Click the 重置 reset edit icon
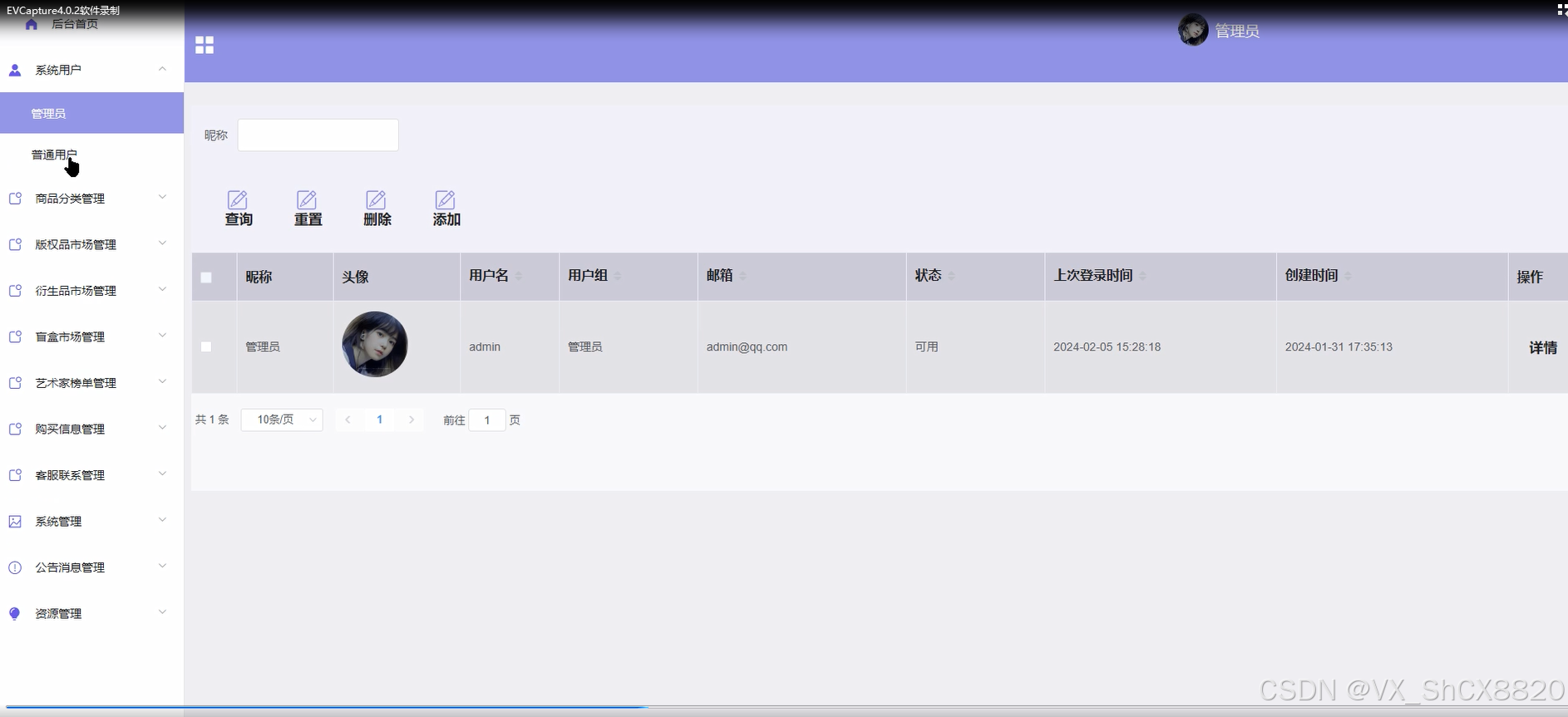Screen dimensions: 1568x717 tap(307, 199)
